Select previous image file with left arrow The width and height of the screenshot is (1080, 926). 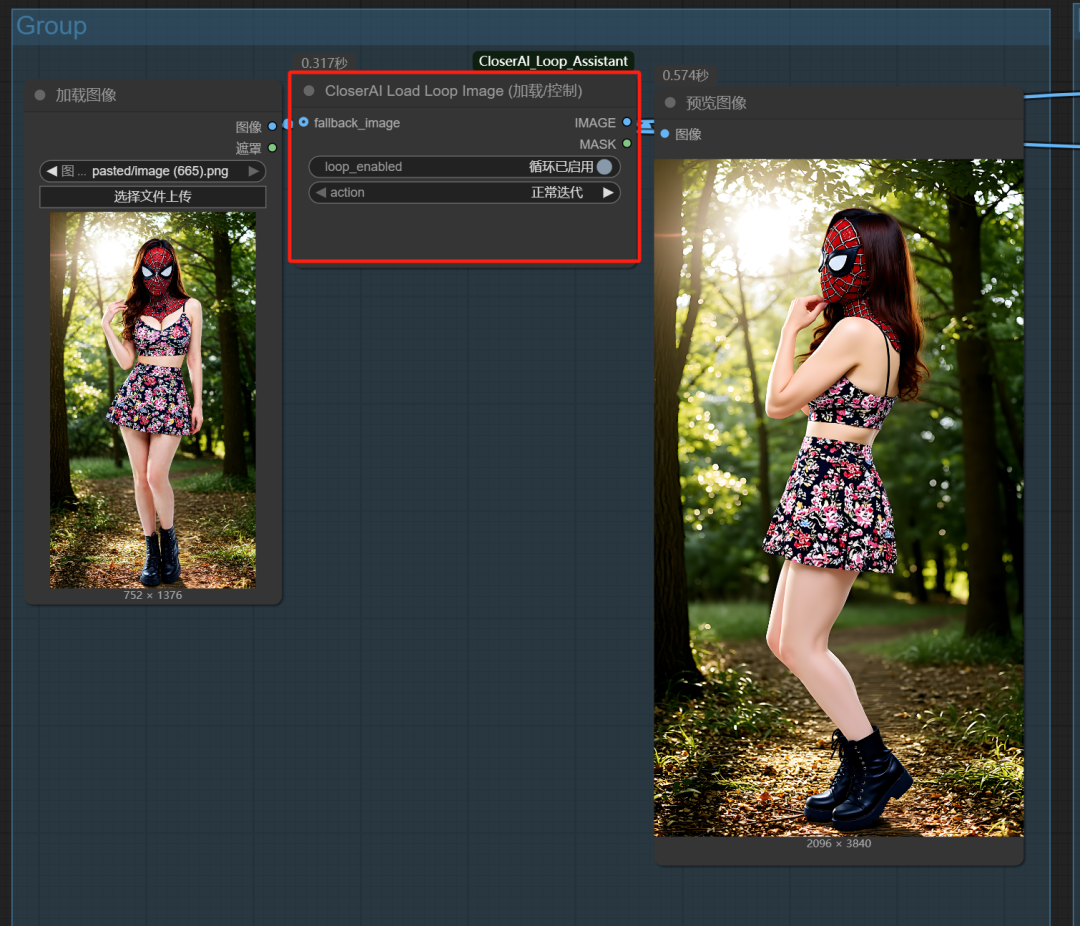pos(52,171)
